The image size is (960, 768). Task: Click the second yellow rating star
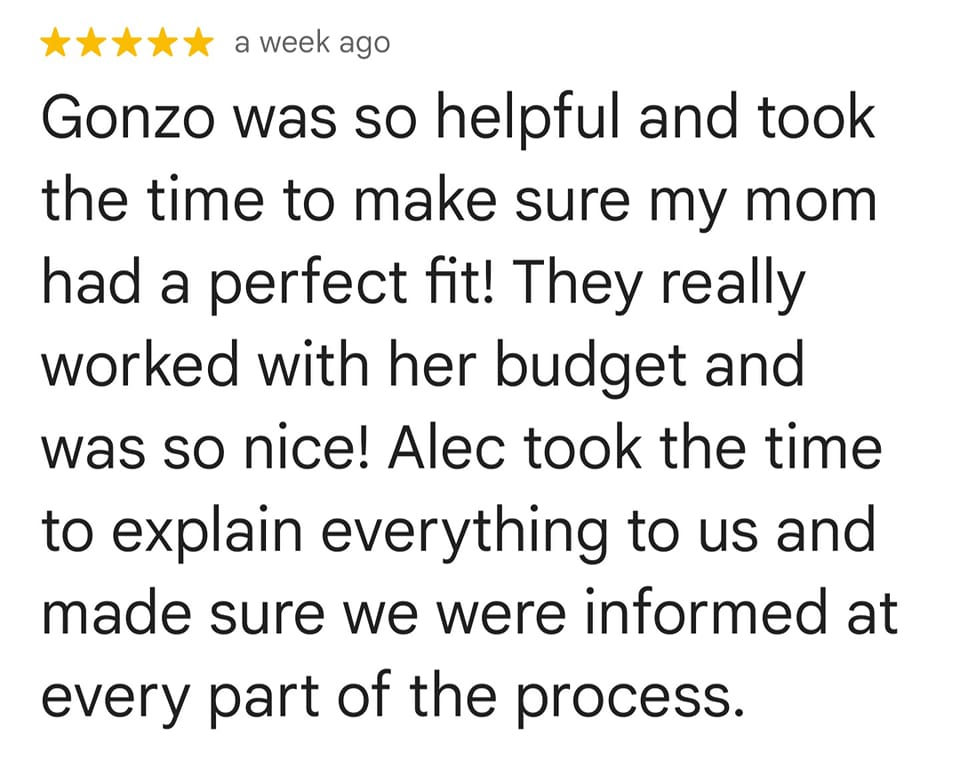[x=91, y=43]
